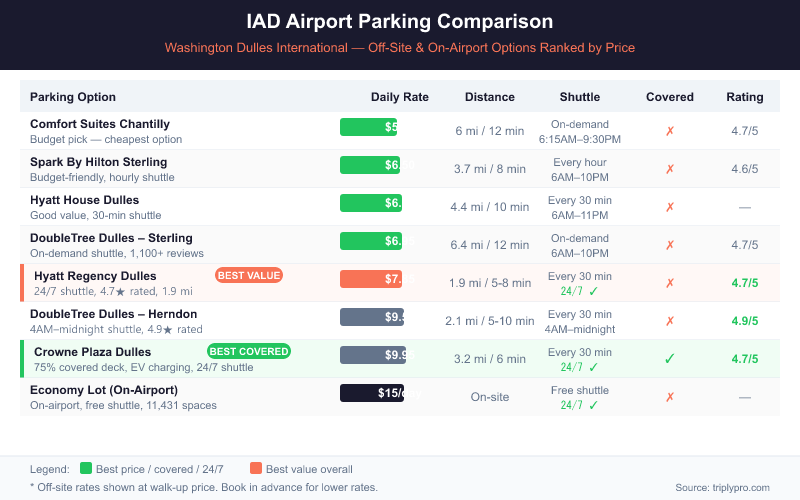Click the red X for DoubleTree Herndon covered
Screen dimensions: 800x500
[670, 321]
